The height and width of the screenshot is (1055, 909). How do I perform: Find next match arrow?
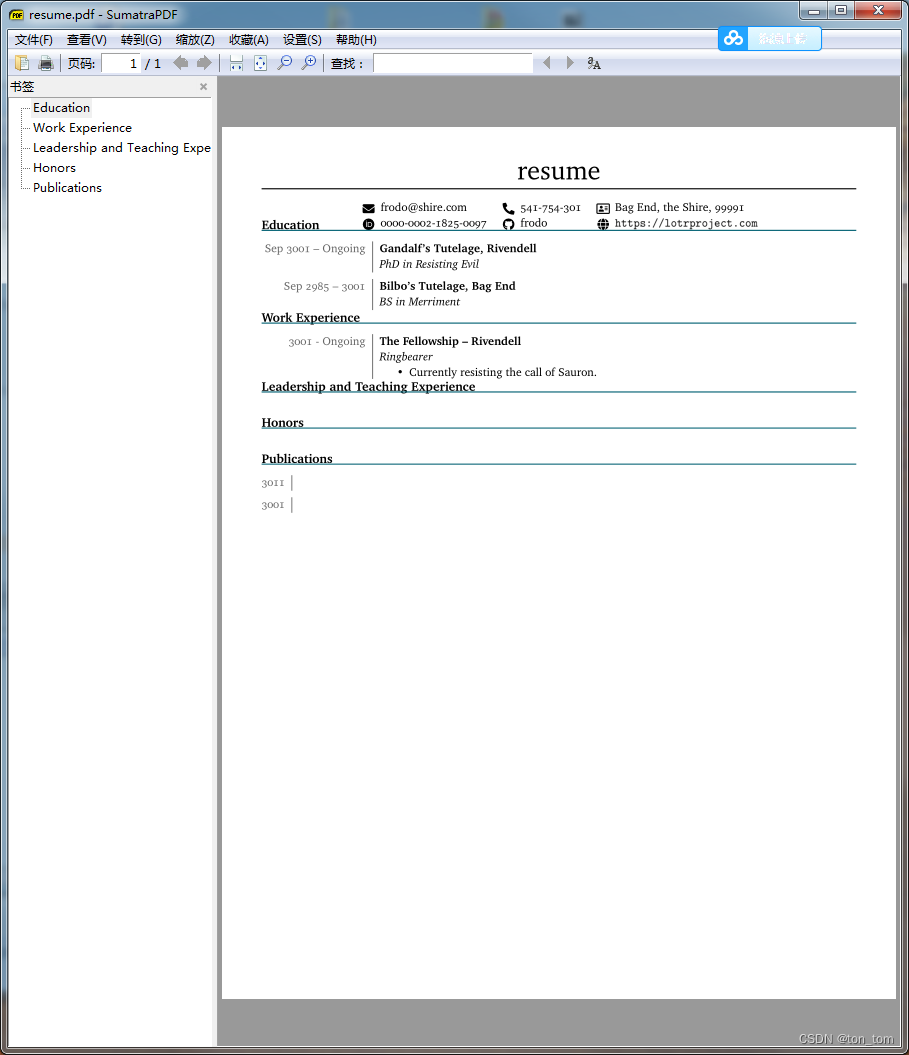(x=570, y=63)
